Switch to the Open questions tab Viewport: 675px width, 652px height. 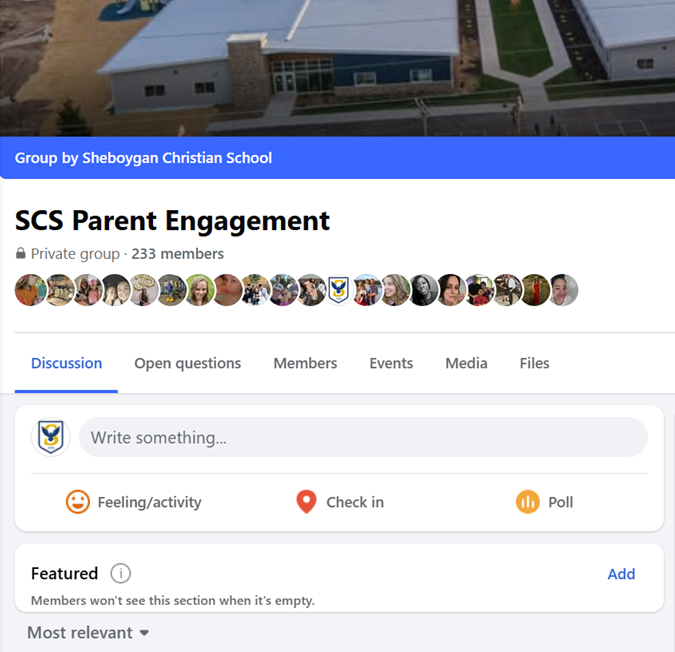pyautogui.click(x=188, y=363)
